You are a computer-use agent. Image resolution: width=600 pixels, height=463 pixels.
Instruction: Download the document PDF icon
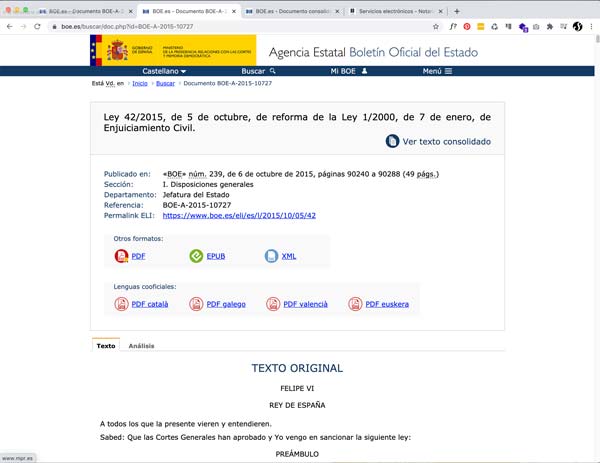[122, 257]
